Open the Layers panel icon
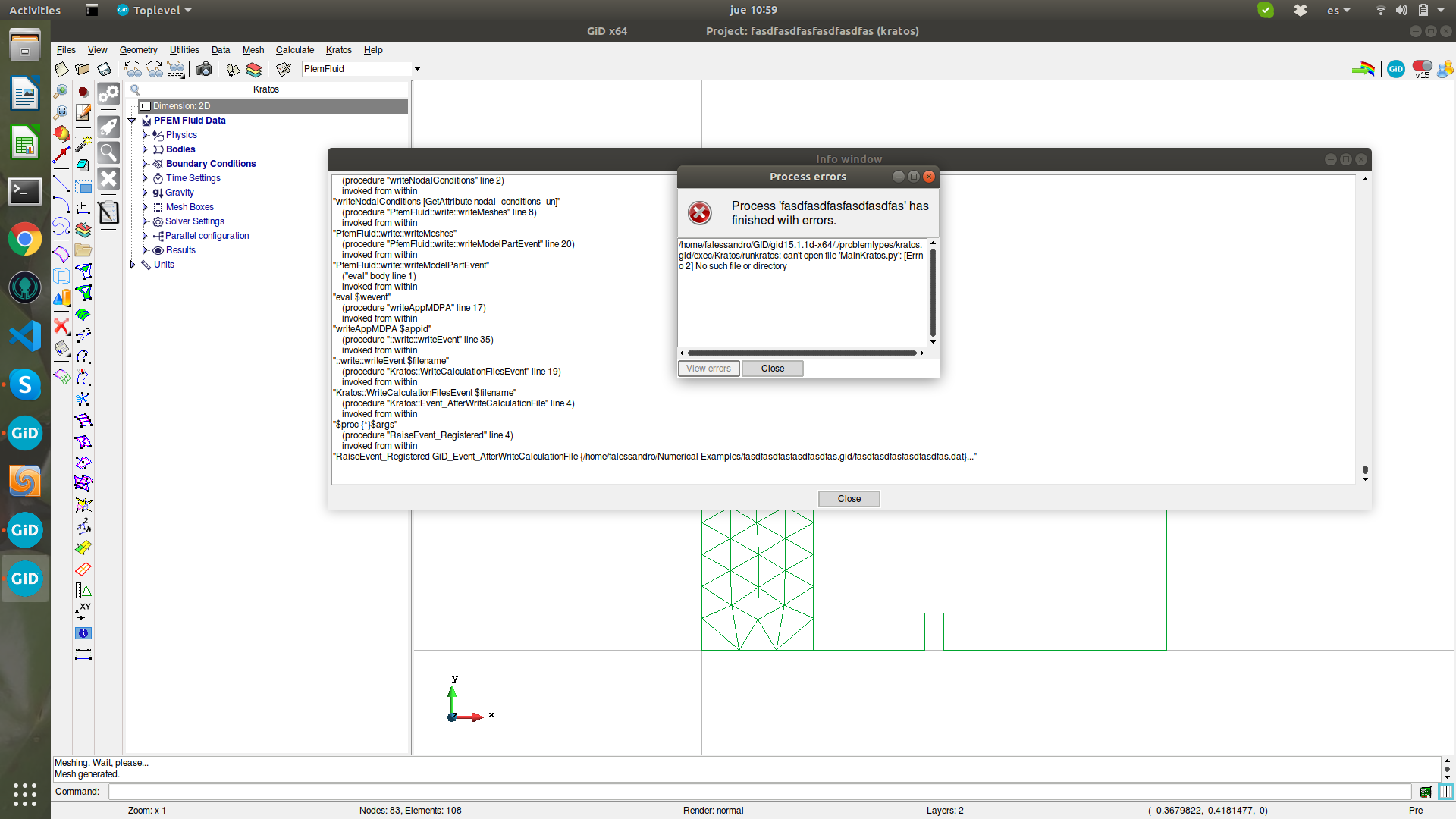Viewport: 1456px width, 819px height. pyautogui.click(x=253, y=70)
